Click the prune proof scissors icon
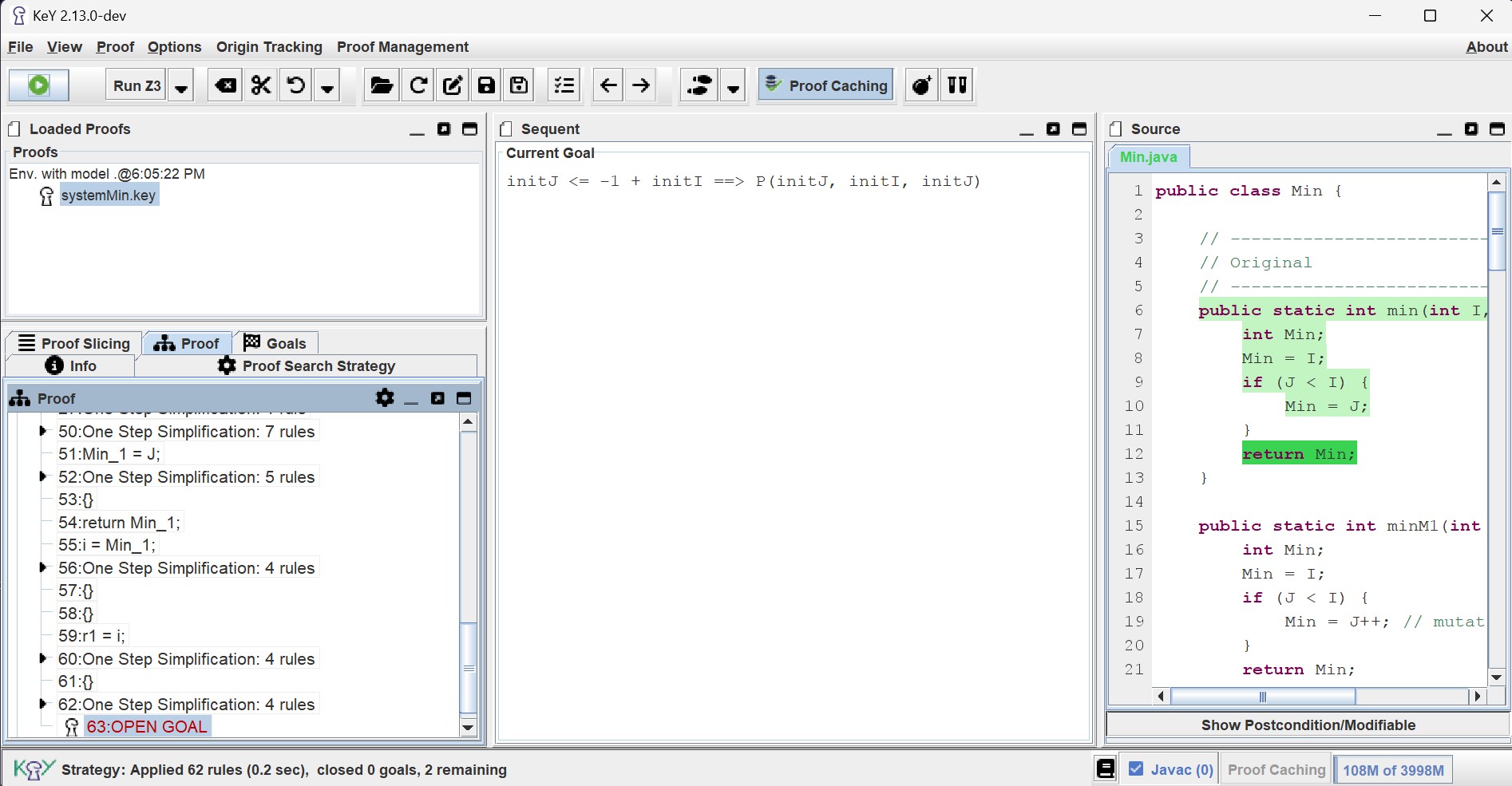This screenshot has width=1512, height=786. 261,85
